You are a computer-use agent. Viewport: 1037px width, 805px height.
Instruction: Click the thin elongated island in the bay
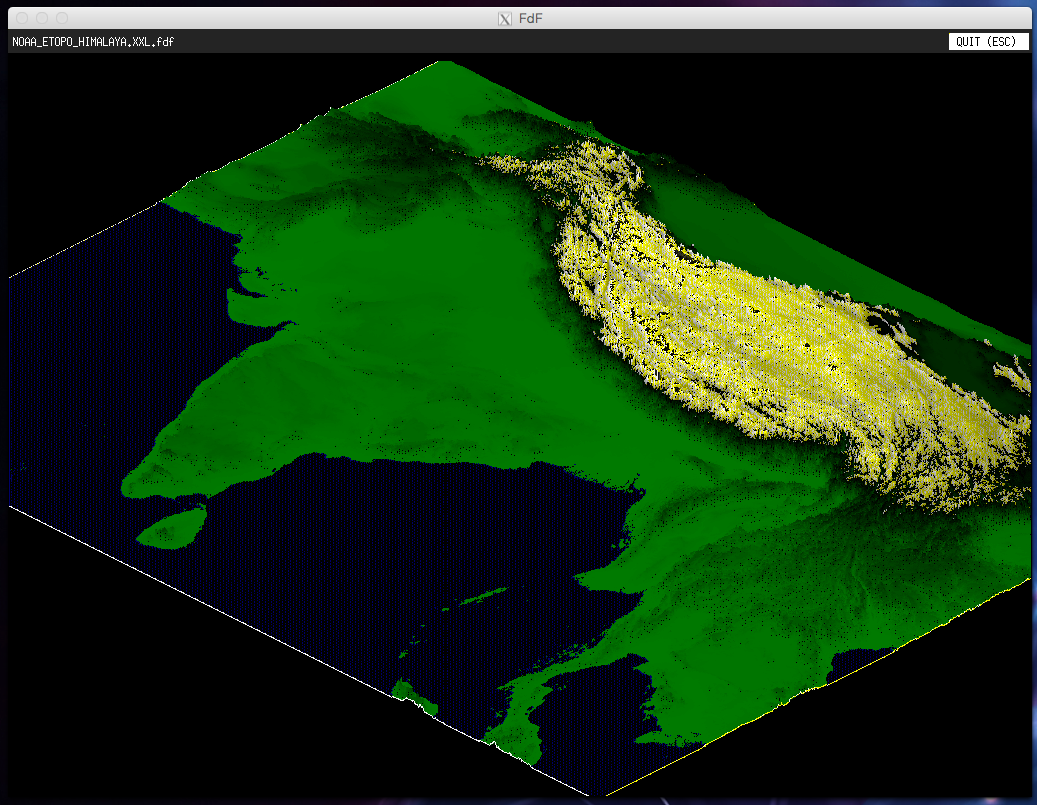click(x=483, y=596)
